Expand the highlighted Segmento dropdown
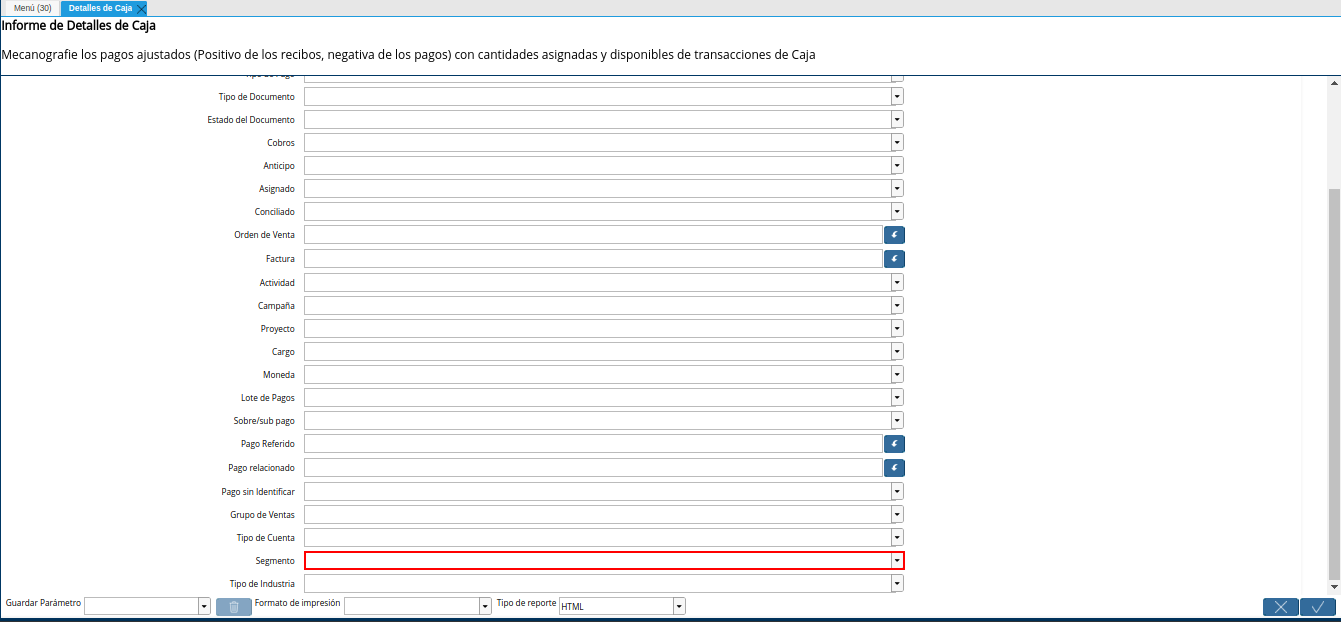 (895, 560)
